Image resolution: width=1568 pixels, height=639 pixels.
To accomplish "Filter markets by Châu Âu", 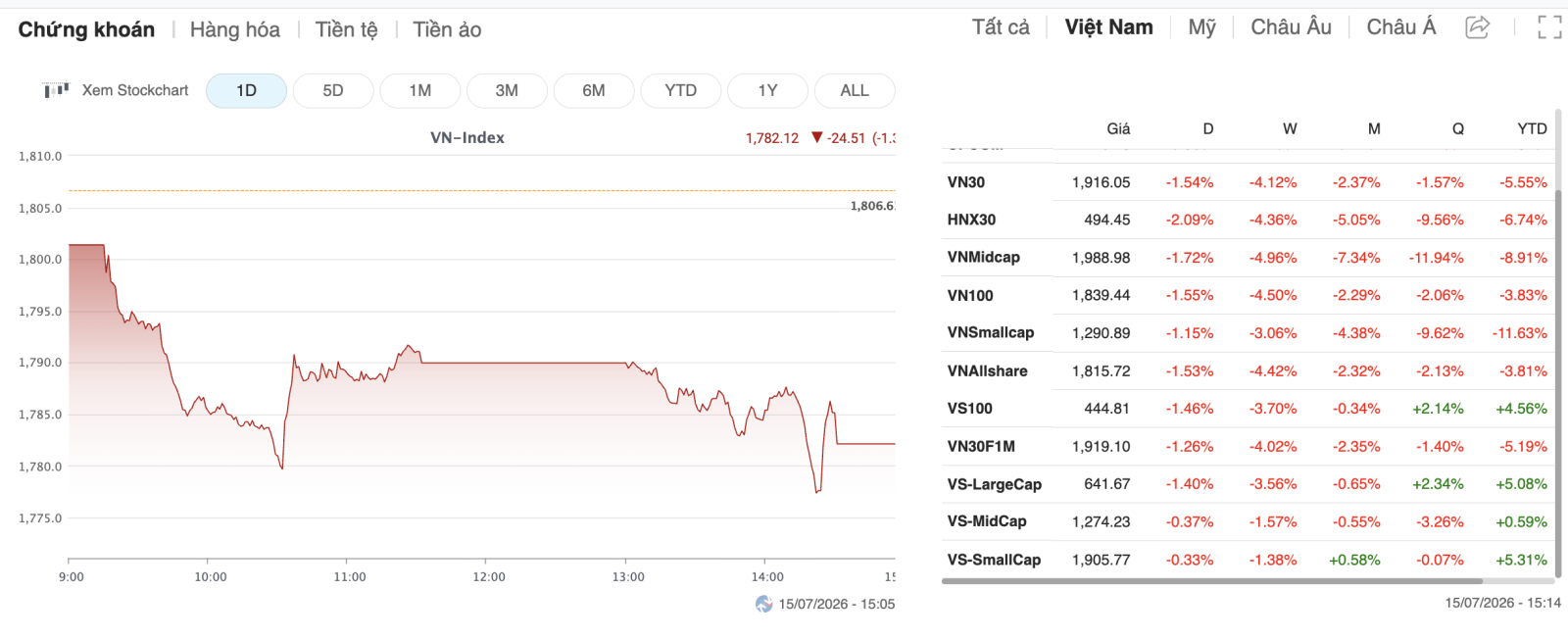I will click(x=1291, y=27).
